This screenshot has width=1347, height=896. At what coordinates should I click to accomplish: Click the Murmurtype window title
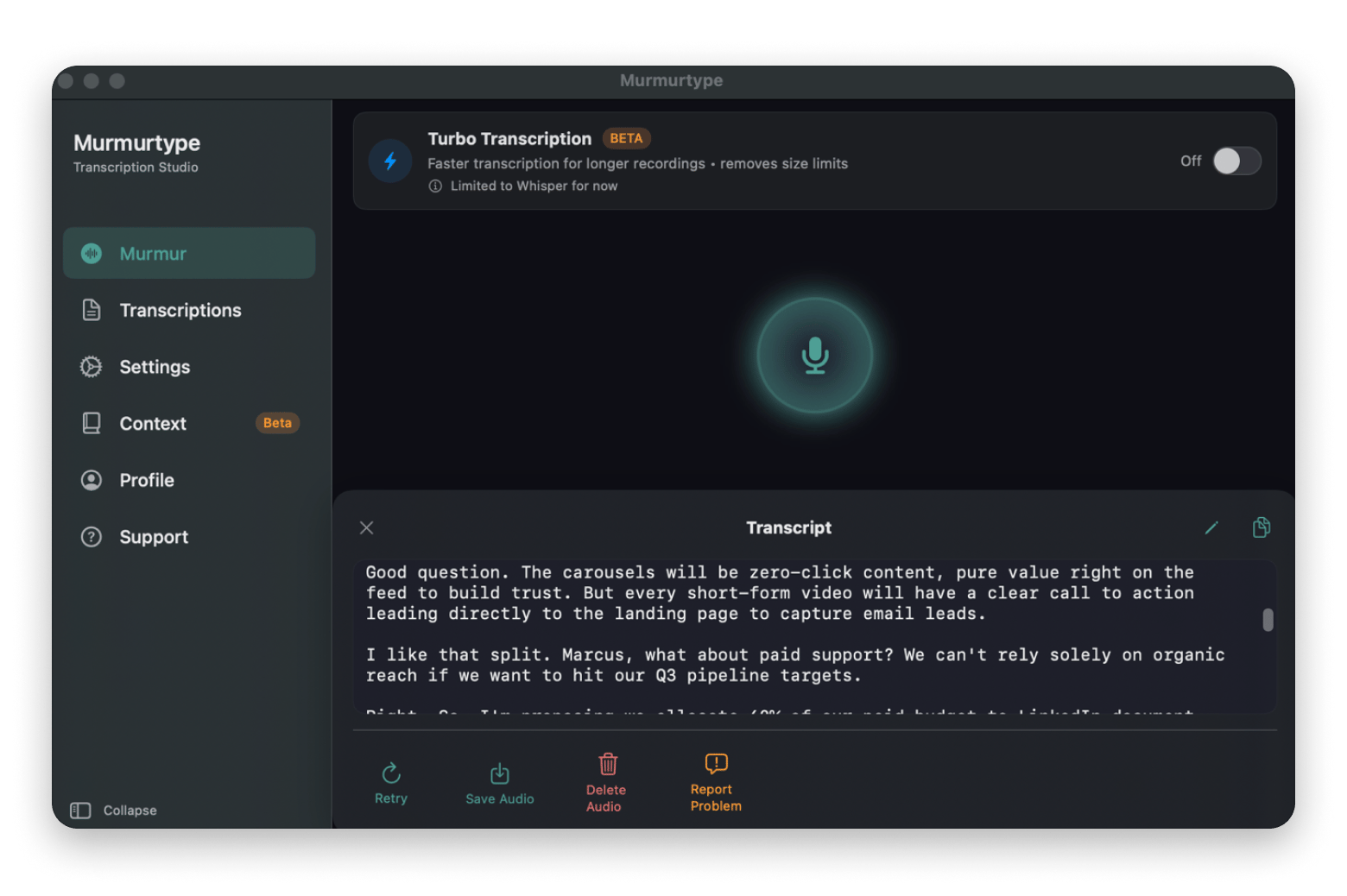pos(671,80)
